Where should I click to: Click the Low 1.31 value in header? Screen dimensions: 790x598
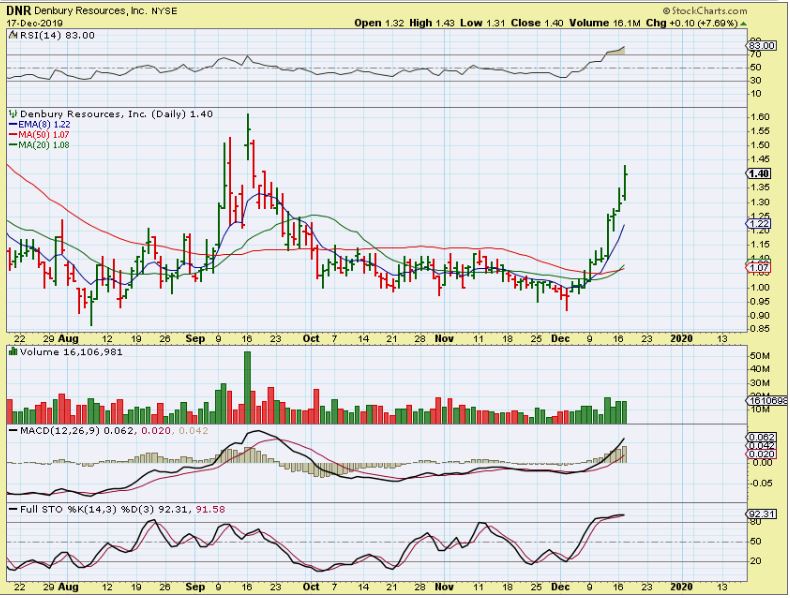coord(483,23)
